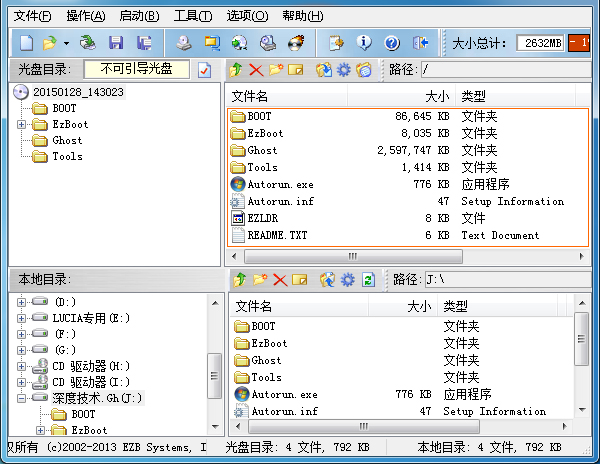Screen dimensions: 600x464
Task: Click rename icon in disc pane toolbar
Action: [295, 70]
